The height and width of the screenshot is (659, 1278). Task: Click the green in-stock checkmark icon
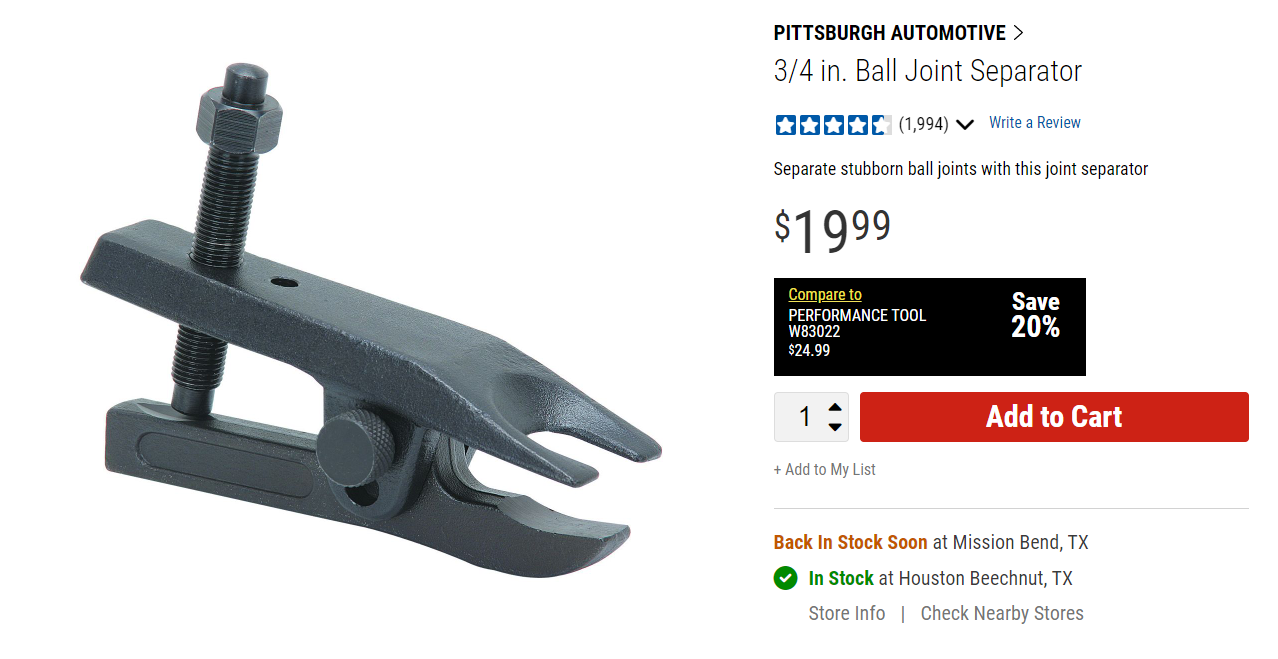click(786, 578)
